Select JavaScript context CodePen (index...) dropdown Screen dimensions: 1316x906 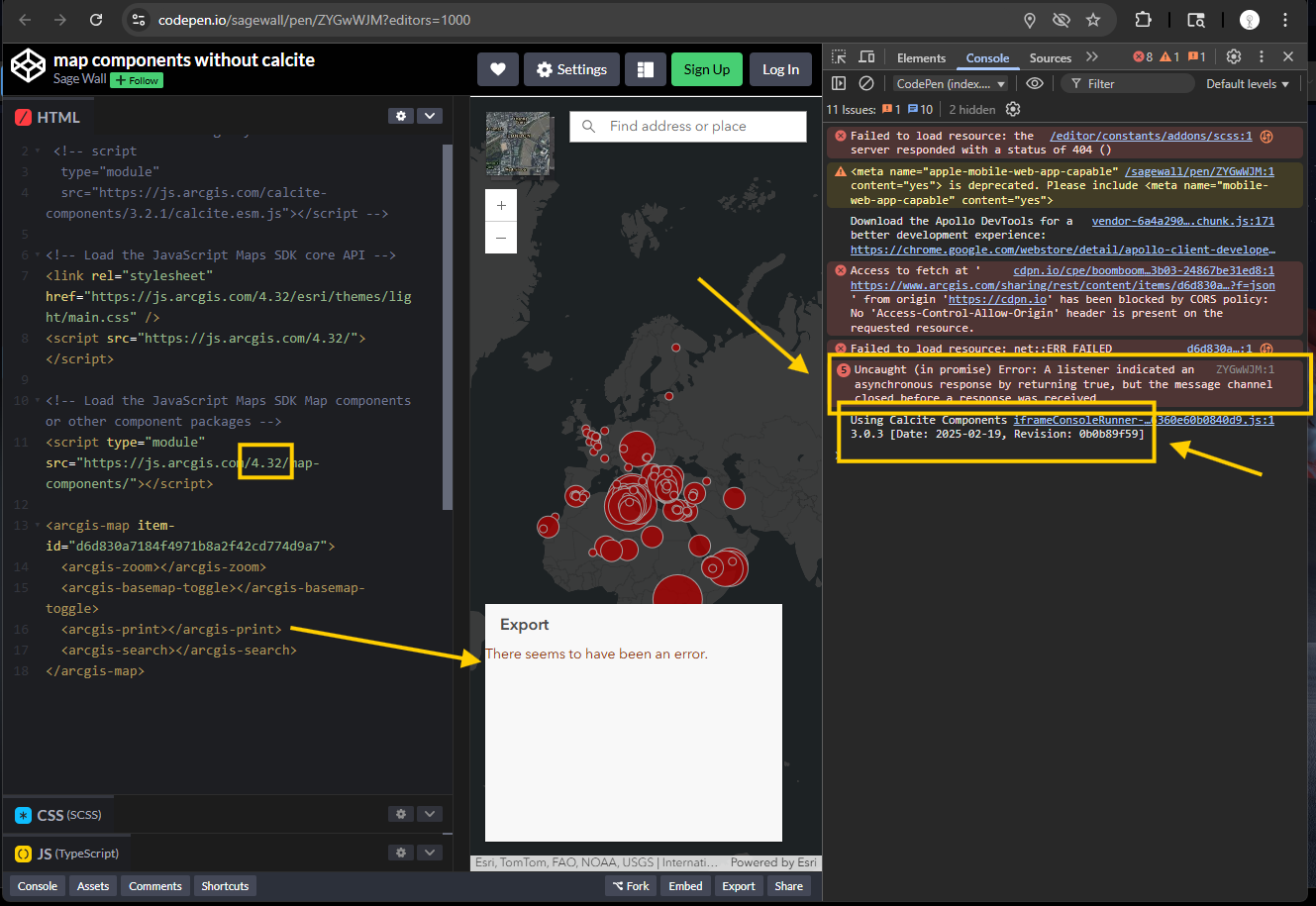pyautogui.click(x=951, y=84)
